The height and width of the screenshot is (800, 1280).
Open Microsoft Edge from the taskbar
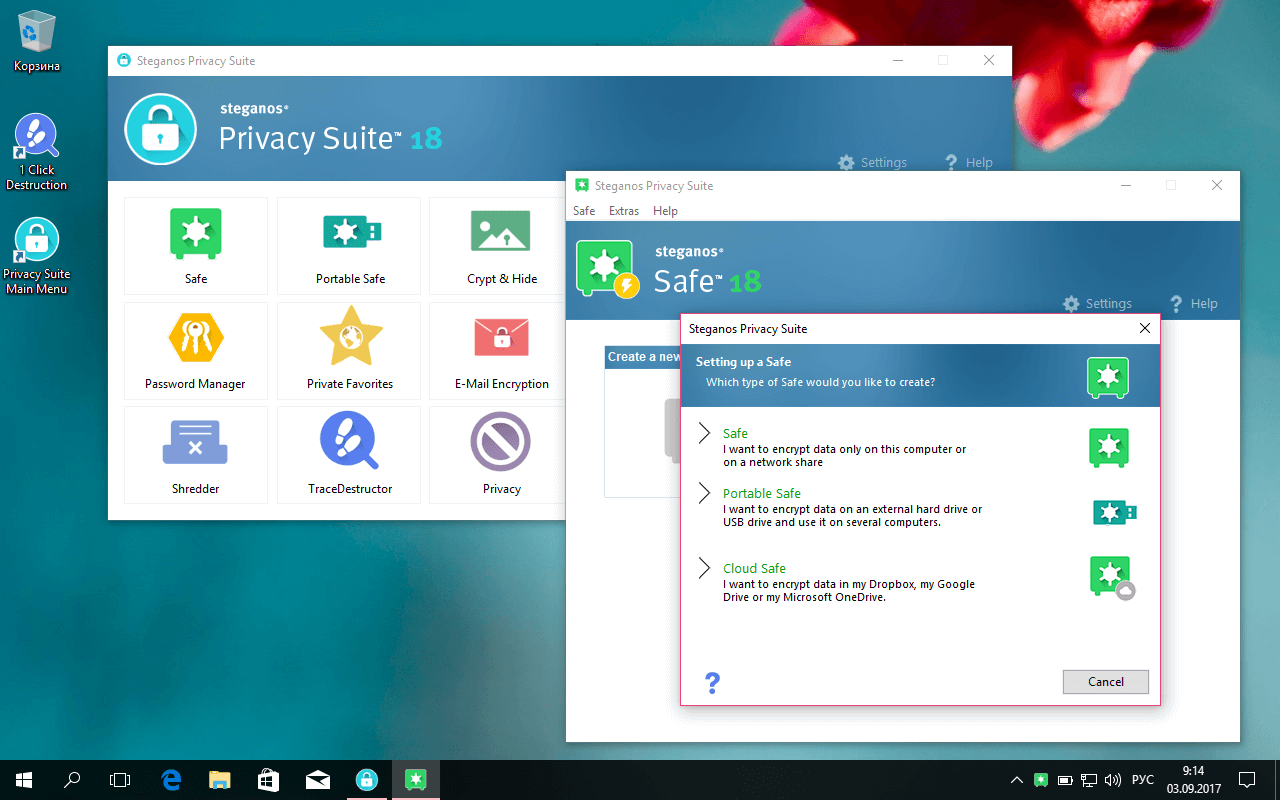pos(171,780)
